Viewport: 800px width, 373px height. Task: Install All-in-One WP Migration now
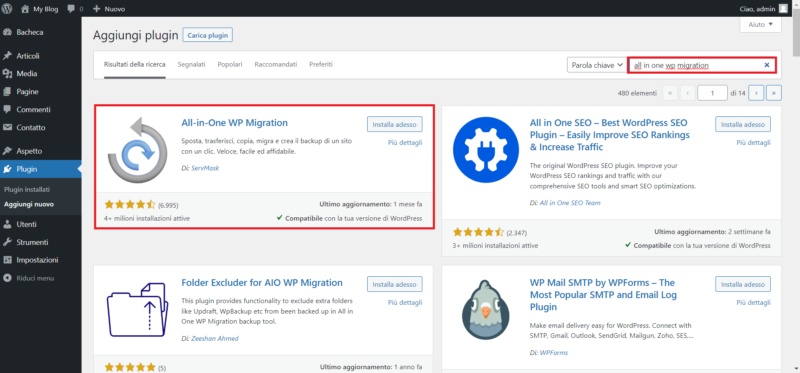[394, 125]
